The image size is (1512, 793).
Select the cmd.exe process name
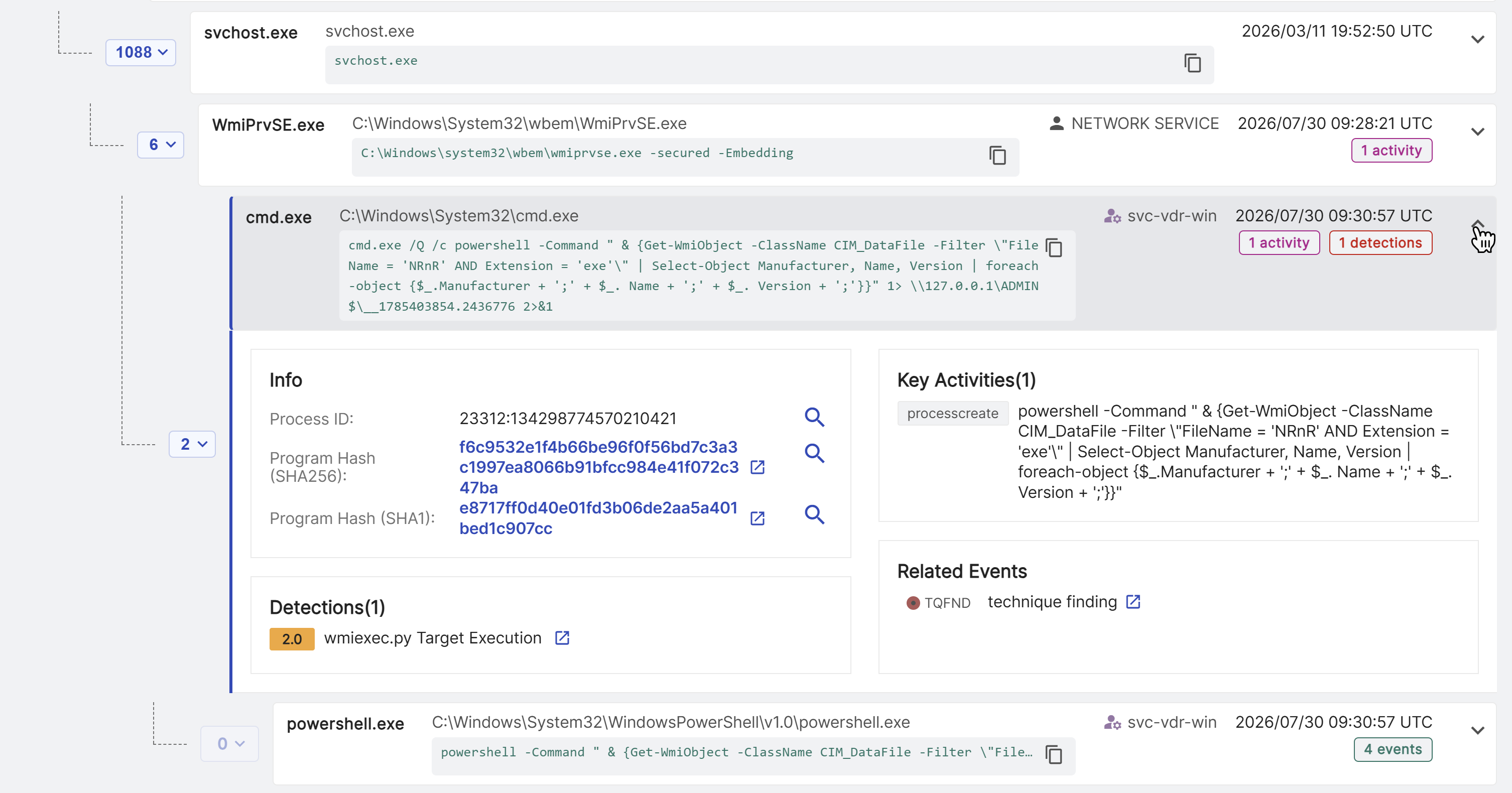(x=279, y=218)
